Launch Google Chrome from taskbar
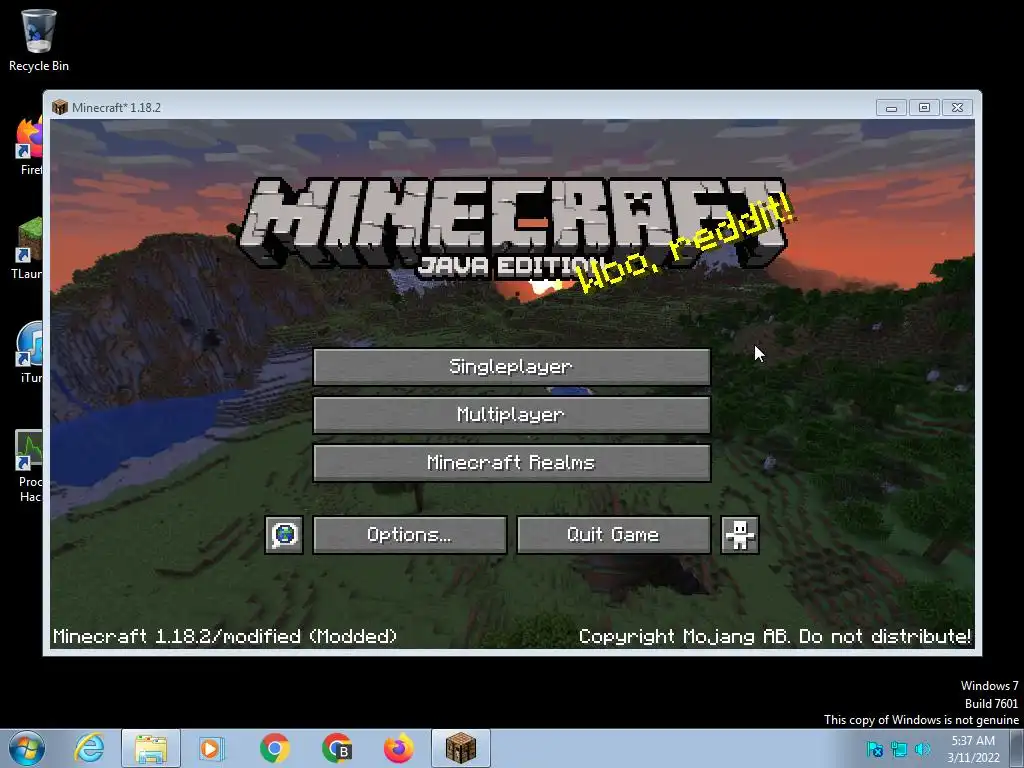 tap(275, 748)
